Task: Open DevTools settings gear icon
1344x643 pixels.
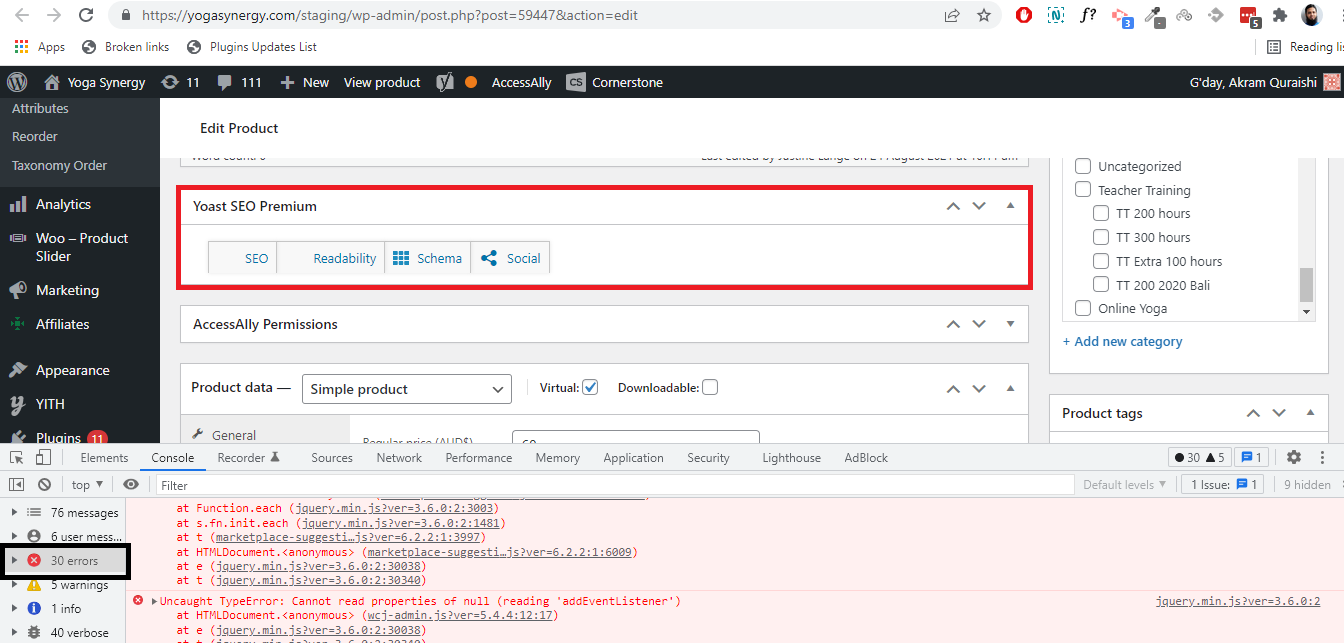Action: [x=1294, y=457]
